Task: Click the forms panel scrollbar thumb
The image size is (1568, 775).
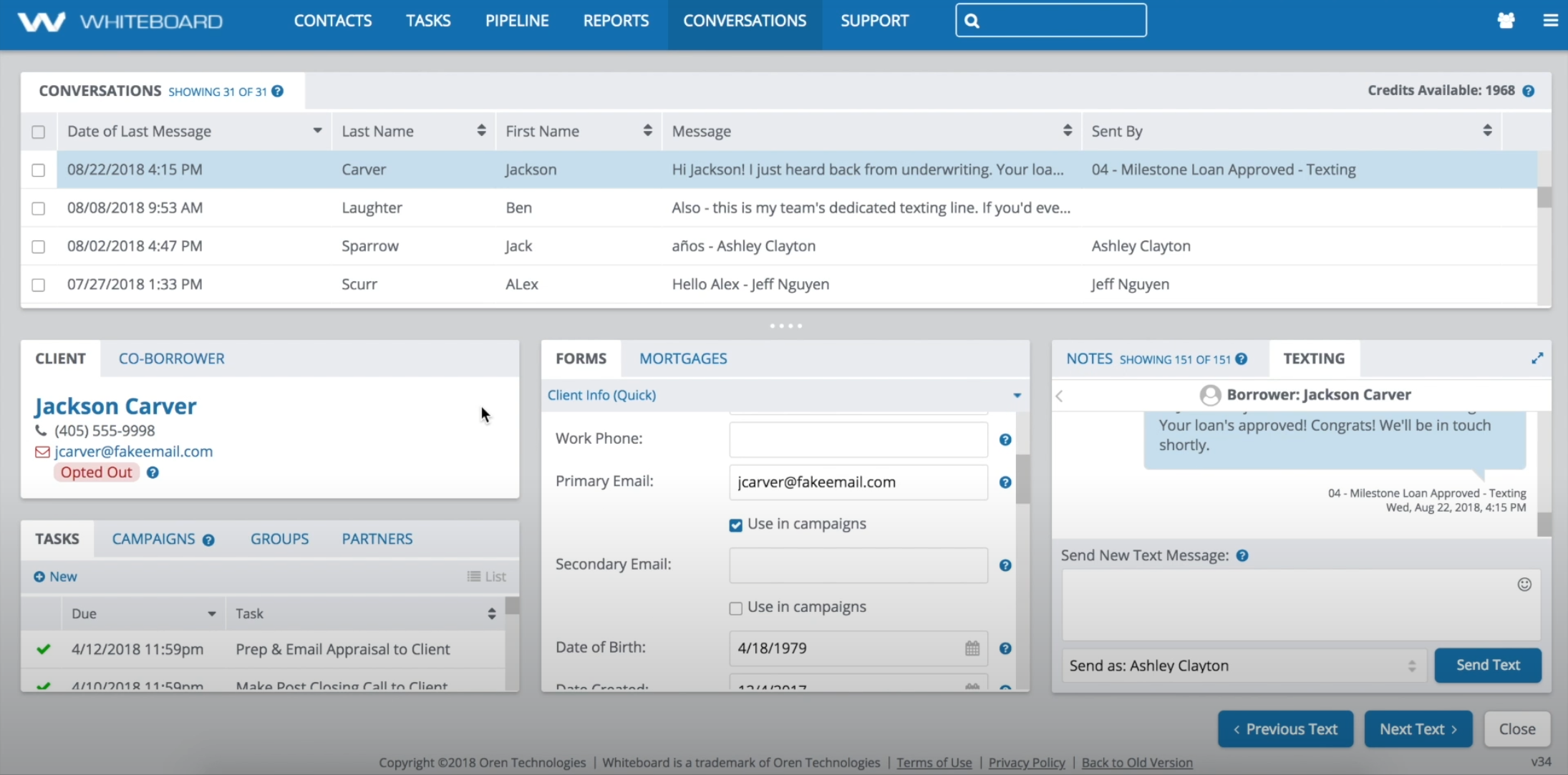Action: tap(1022, 479)
